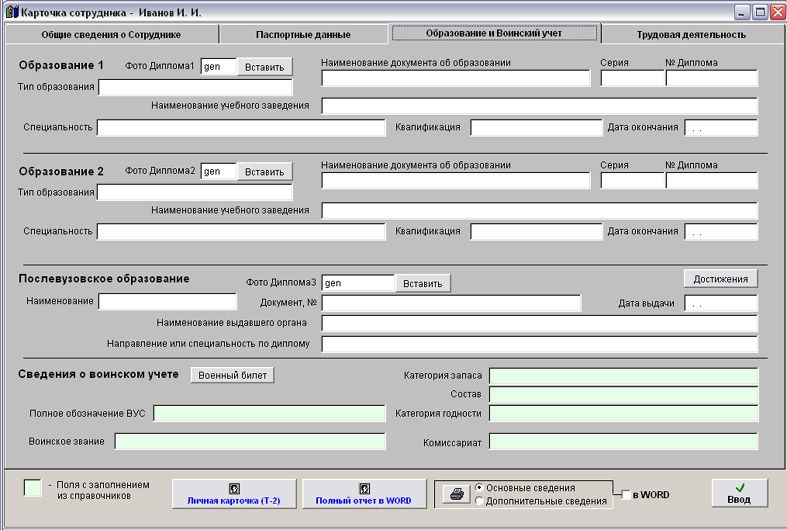787x530 pixels.
Task: Select the Дополнительные сведения radio option
Action: (480, 501)
